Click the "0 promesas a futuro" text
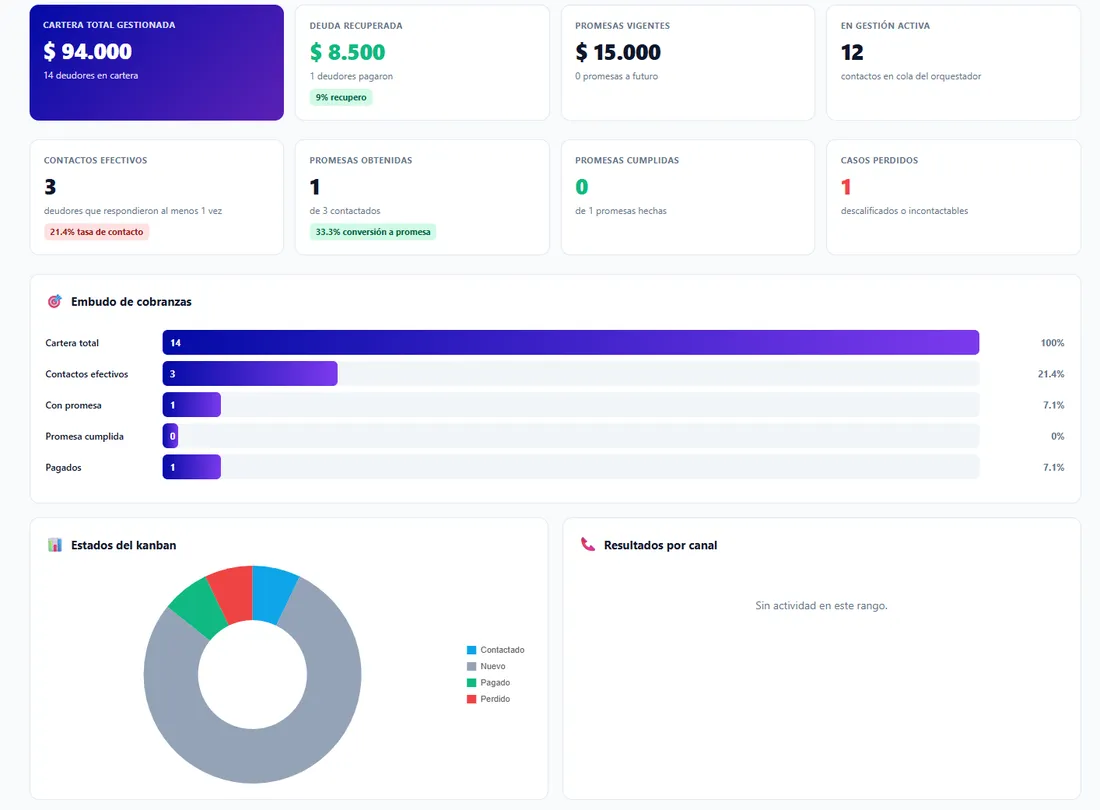Image resolution: width=1100 pixels, height=810 pixels. coord(617,76)
